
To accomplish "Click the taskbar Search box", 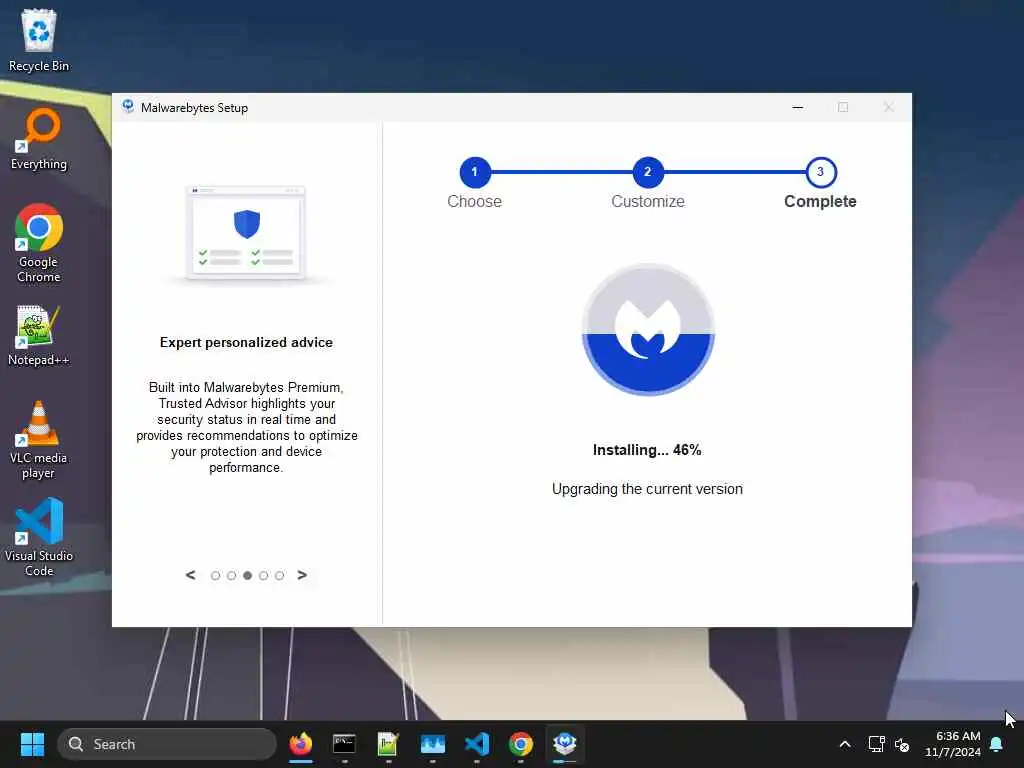I will (x=167, y=744).
